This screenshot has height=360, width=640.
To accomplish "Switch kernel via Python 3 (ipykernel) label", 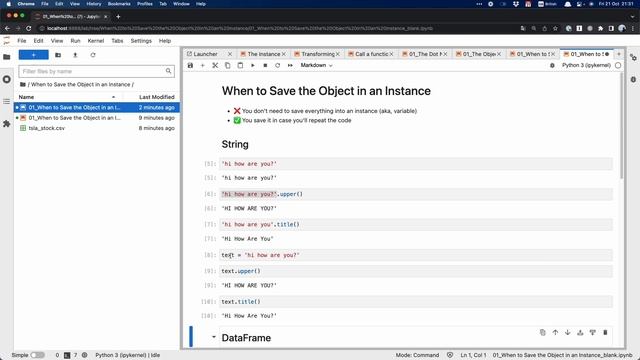I will point(586,65).
